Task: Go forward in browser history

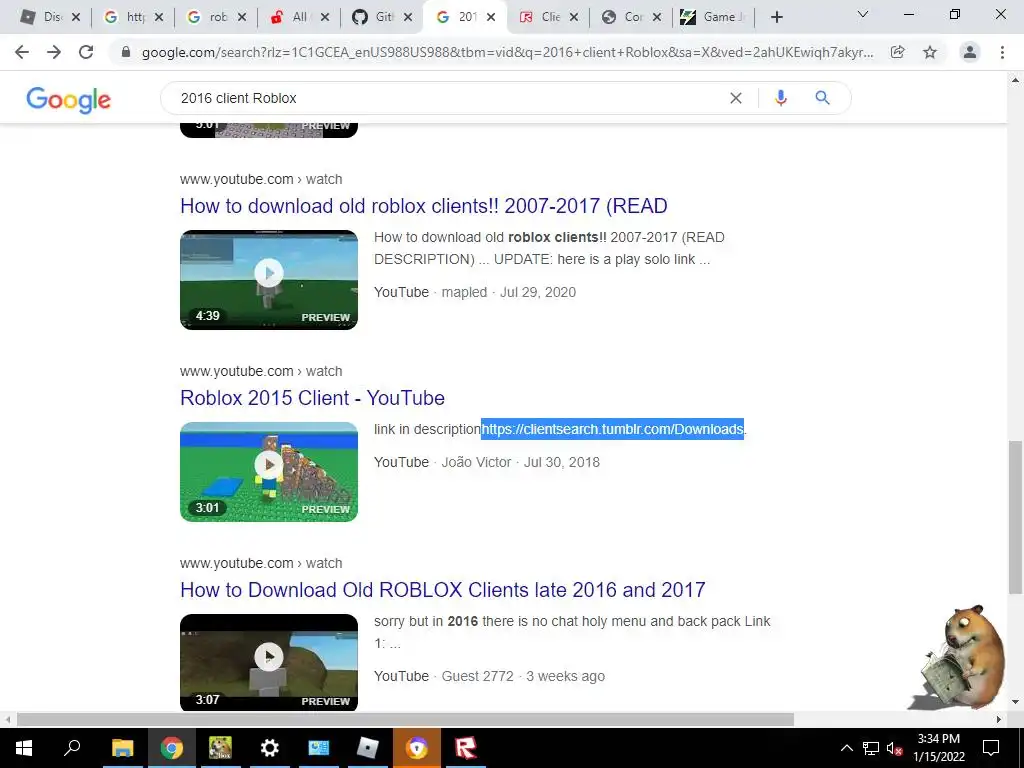Action: click(54, 52)
